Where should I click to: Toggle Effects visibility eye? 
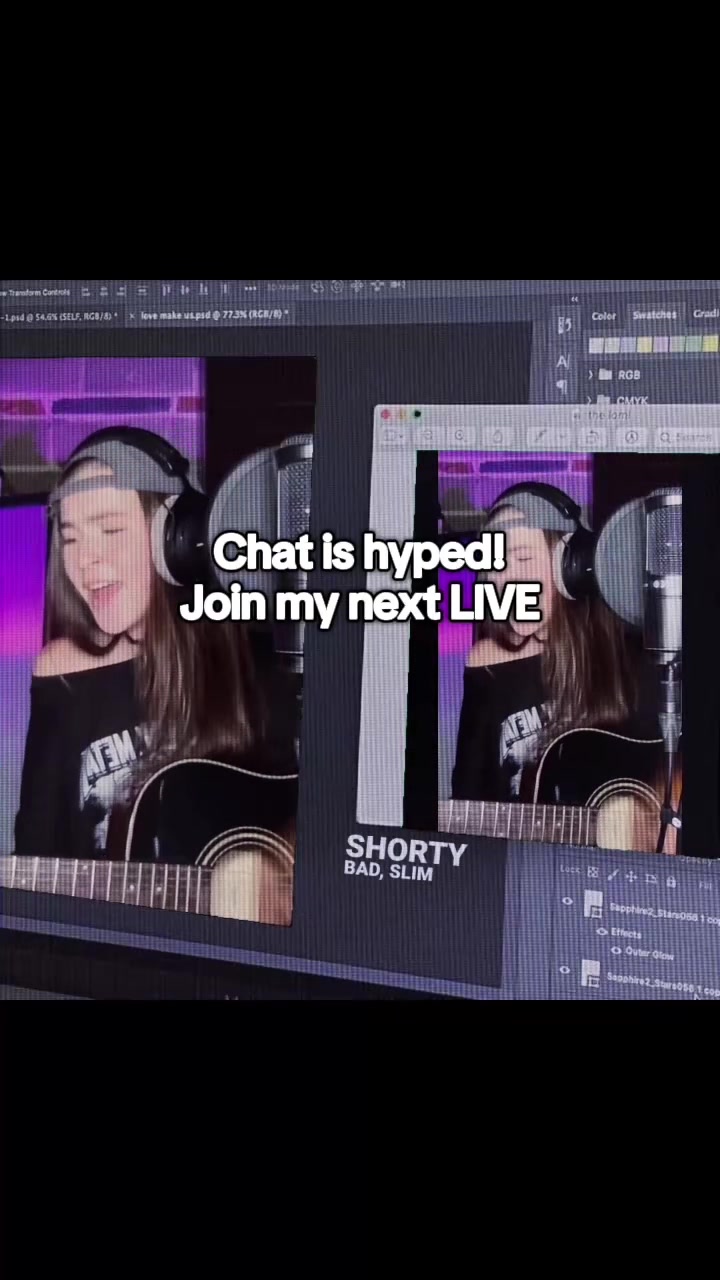pos(602,931)
